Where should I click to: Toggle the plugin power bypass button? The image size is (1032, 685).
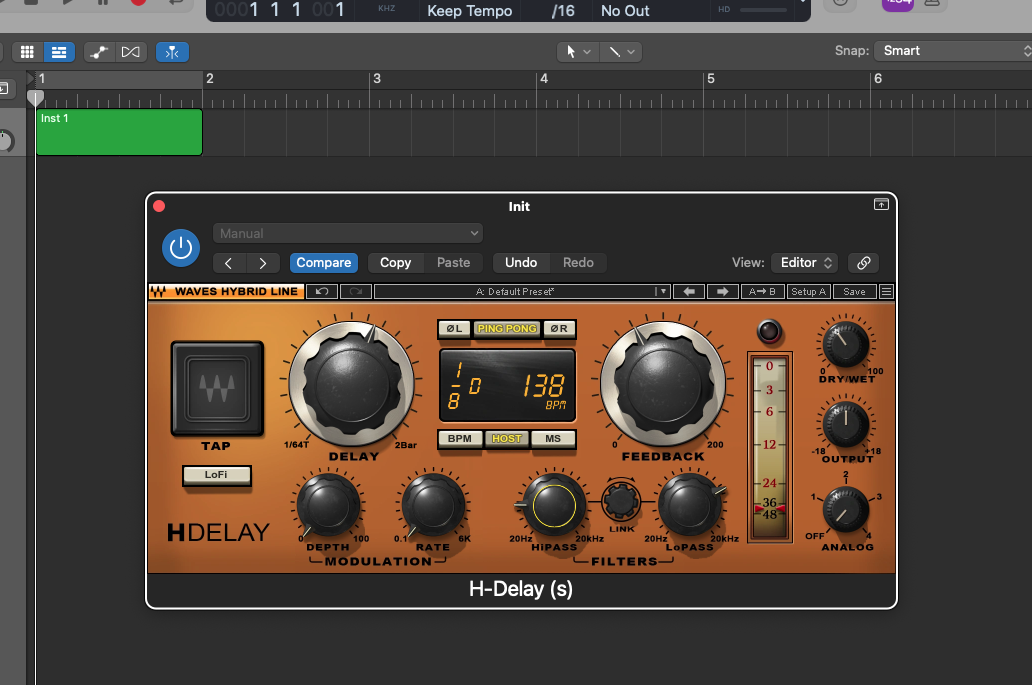pos(181,248)
